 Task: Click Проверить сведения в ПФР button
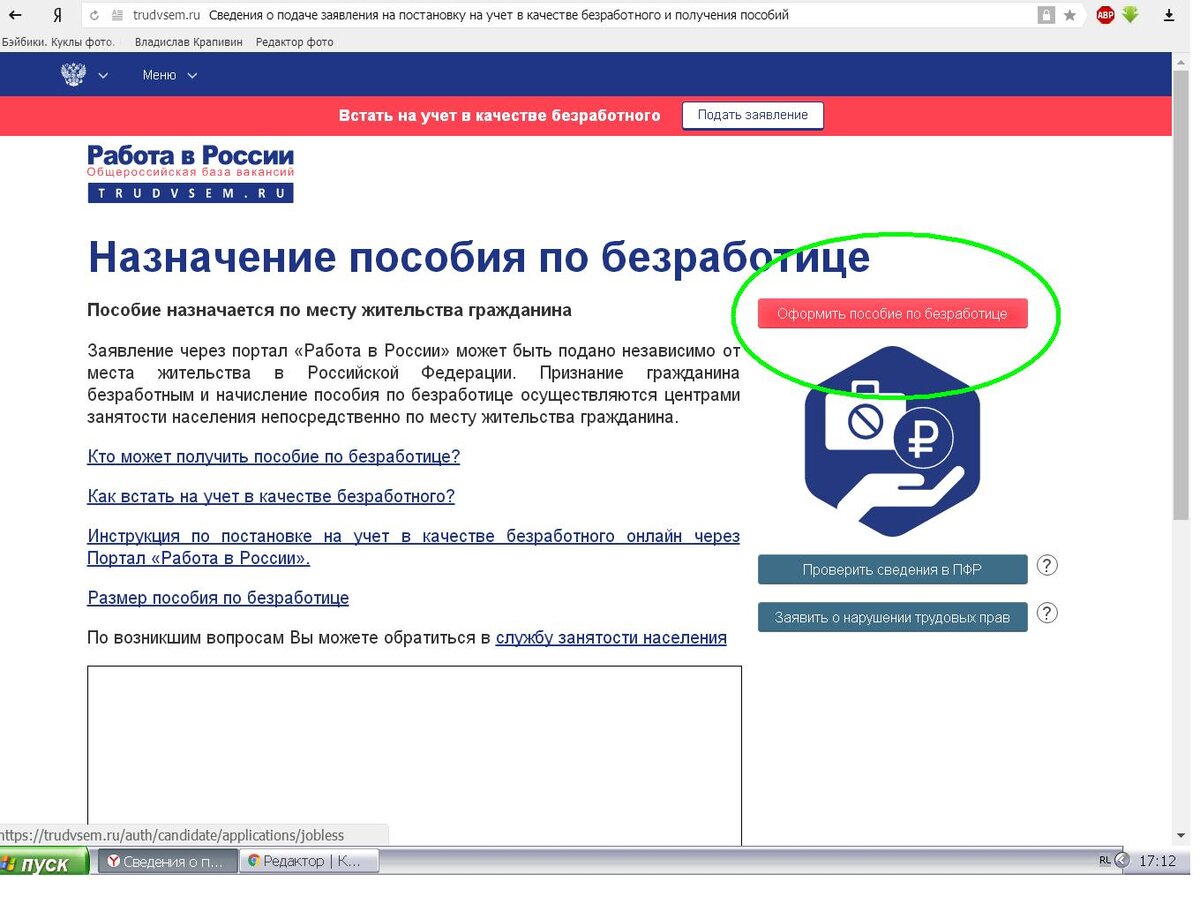892,570
